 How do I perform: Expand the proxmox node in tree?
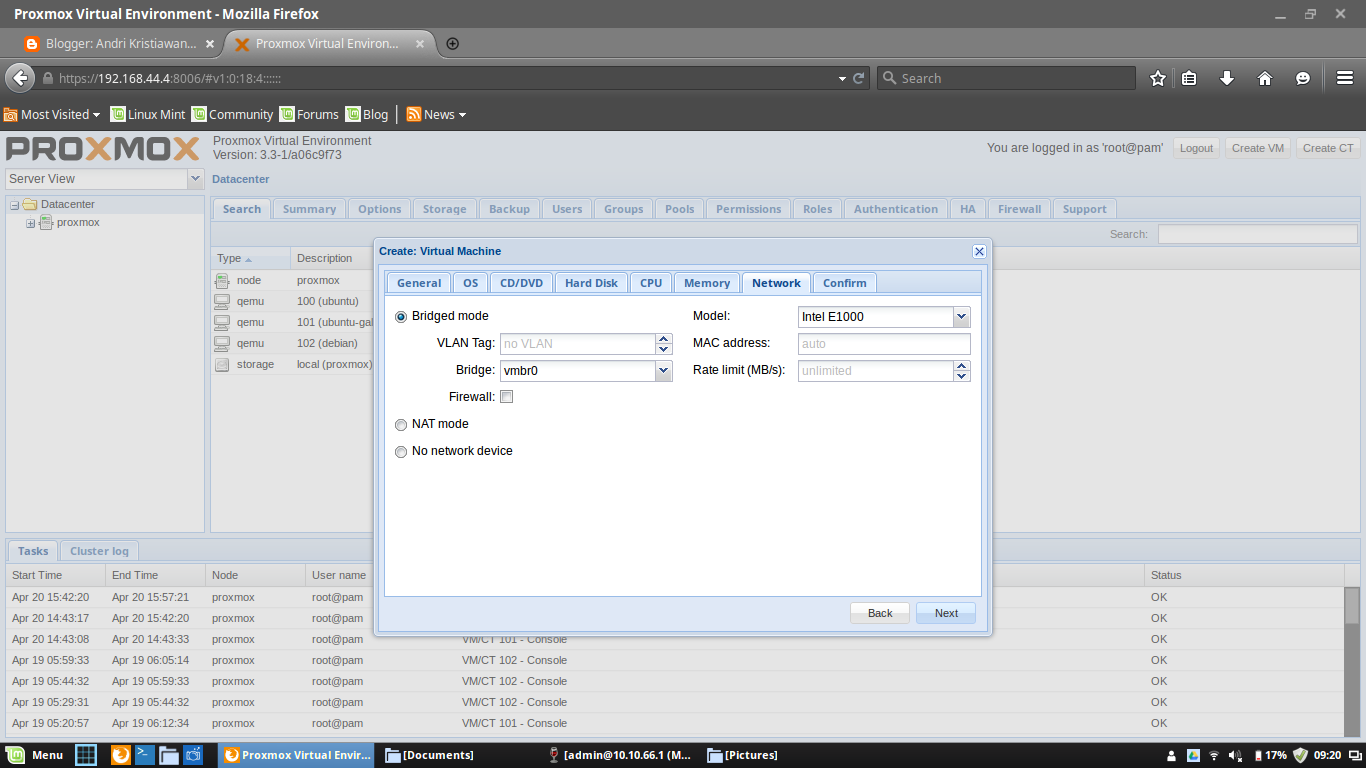coord(31,223)
